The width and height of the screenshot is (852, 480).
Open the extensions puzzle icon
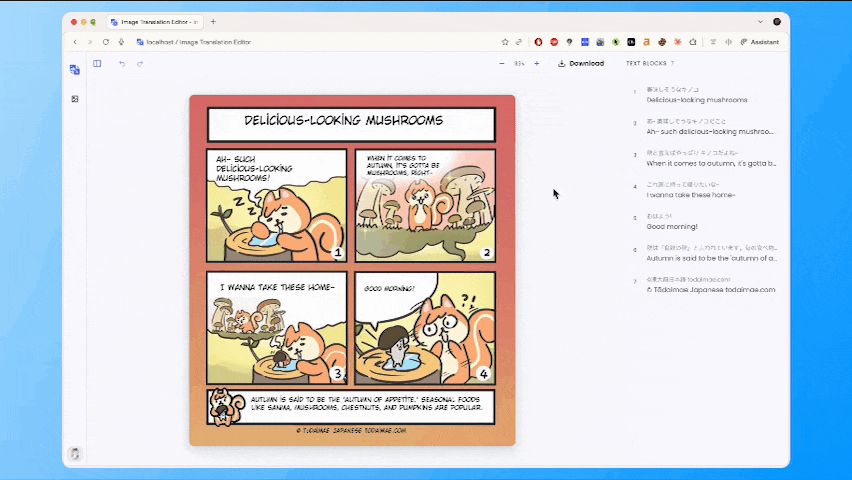pos(693,42)
